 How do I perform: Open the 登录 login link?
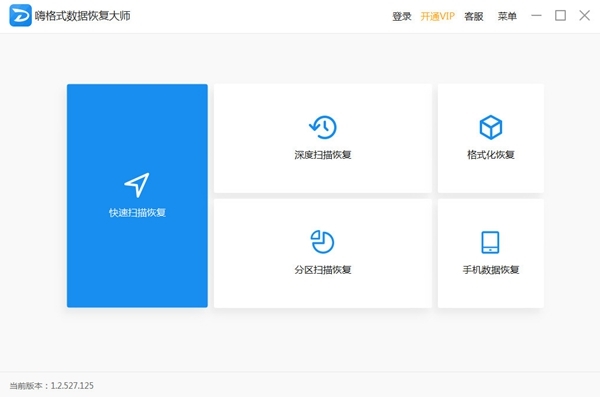coord(401,16)
